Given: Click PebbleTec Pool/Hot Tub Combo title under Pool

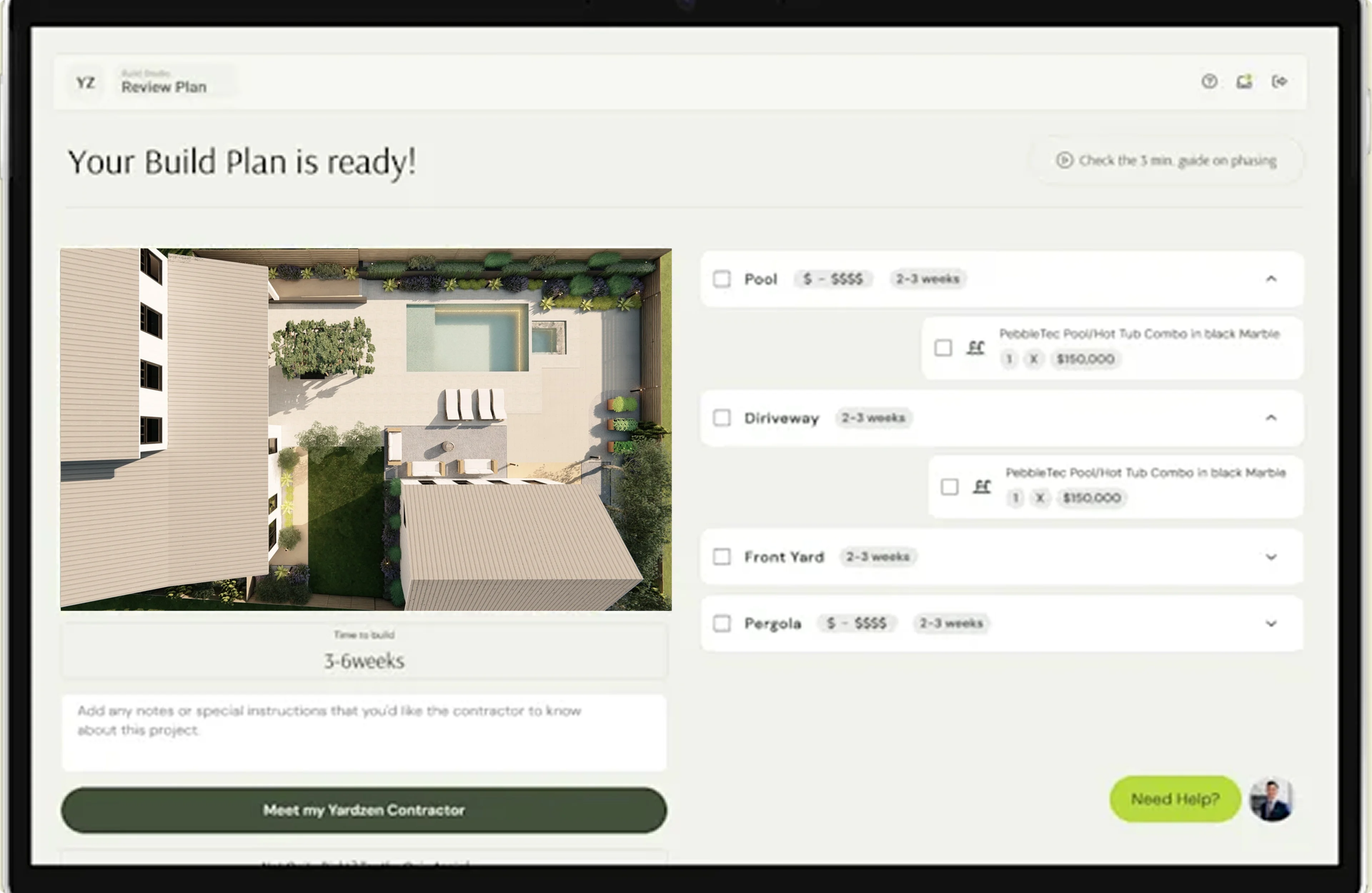Looking at the screenshot, I should point(1139,334).
